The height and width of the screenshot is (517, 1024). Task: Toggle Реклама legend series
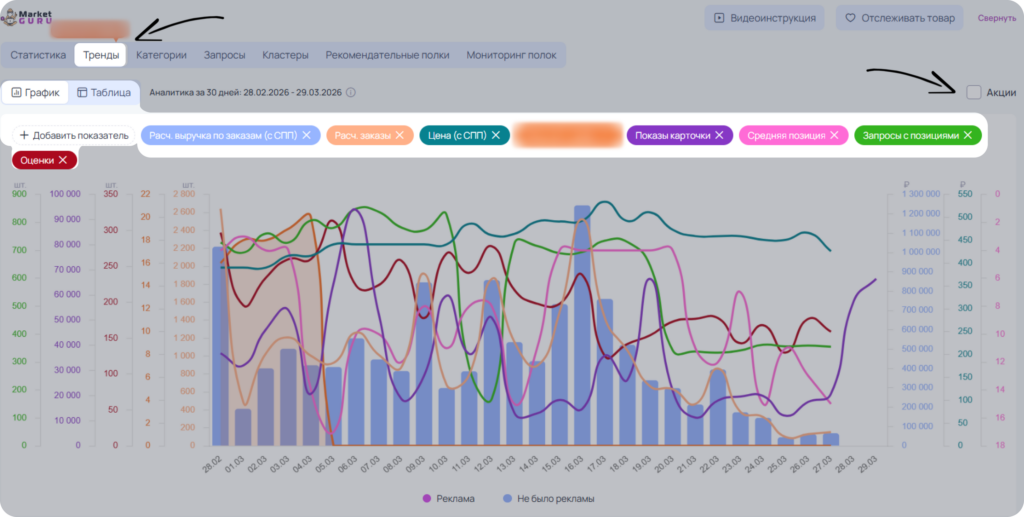tap(449, 499)
